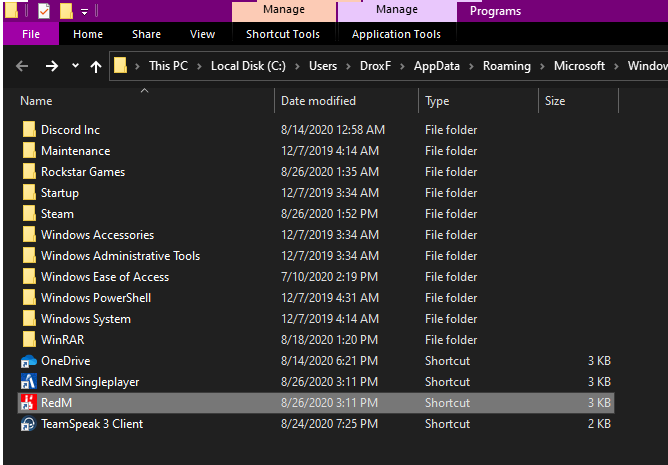Click the WinRAR folder icon
The image size is (668, 465).
click(29, 340)
